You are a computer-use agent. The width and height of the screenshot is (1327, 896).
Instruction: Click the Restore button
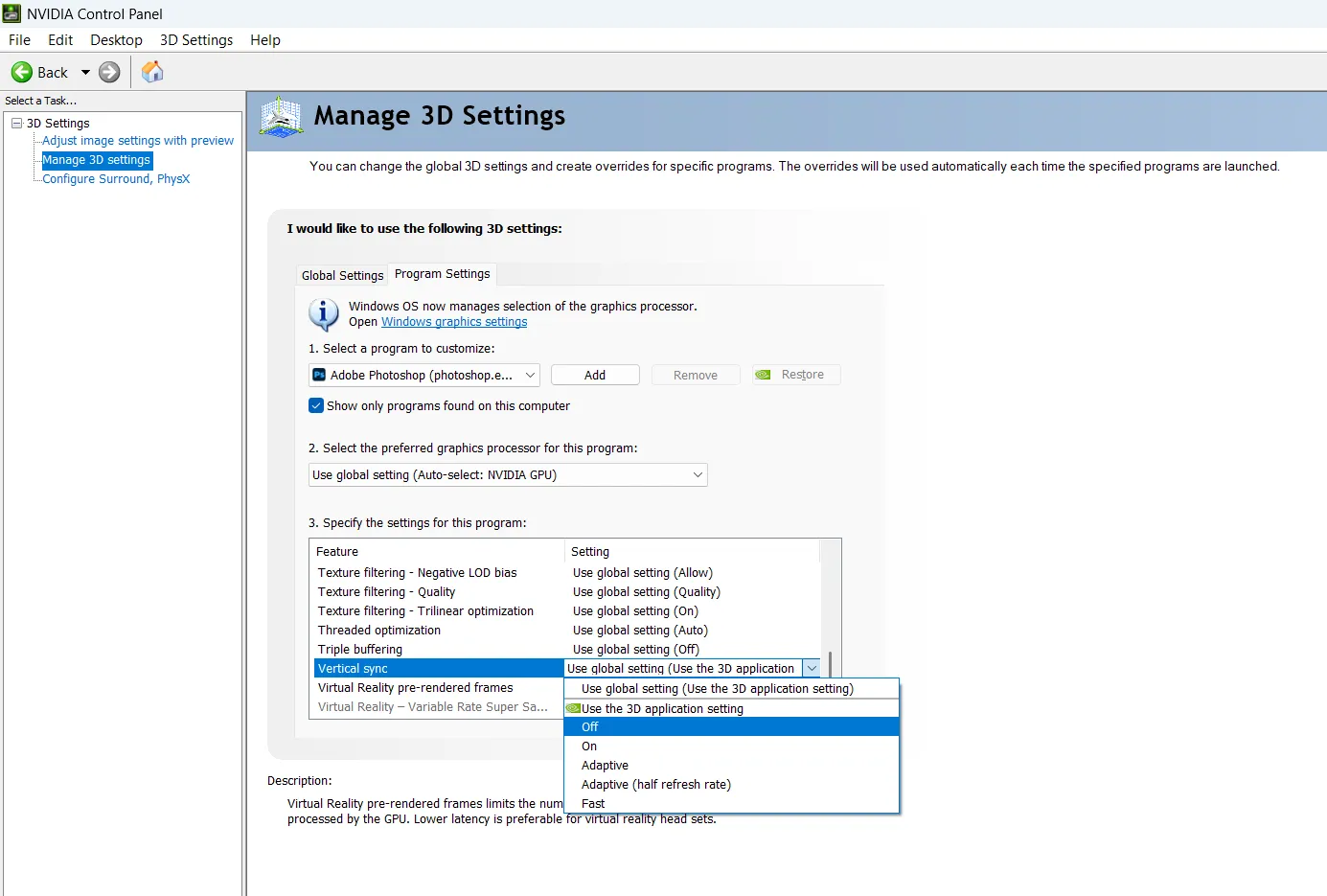[x=796, y=375]
